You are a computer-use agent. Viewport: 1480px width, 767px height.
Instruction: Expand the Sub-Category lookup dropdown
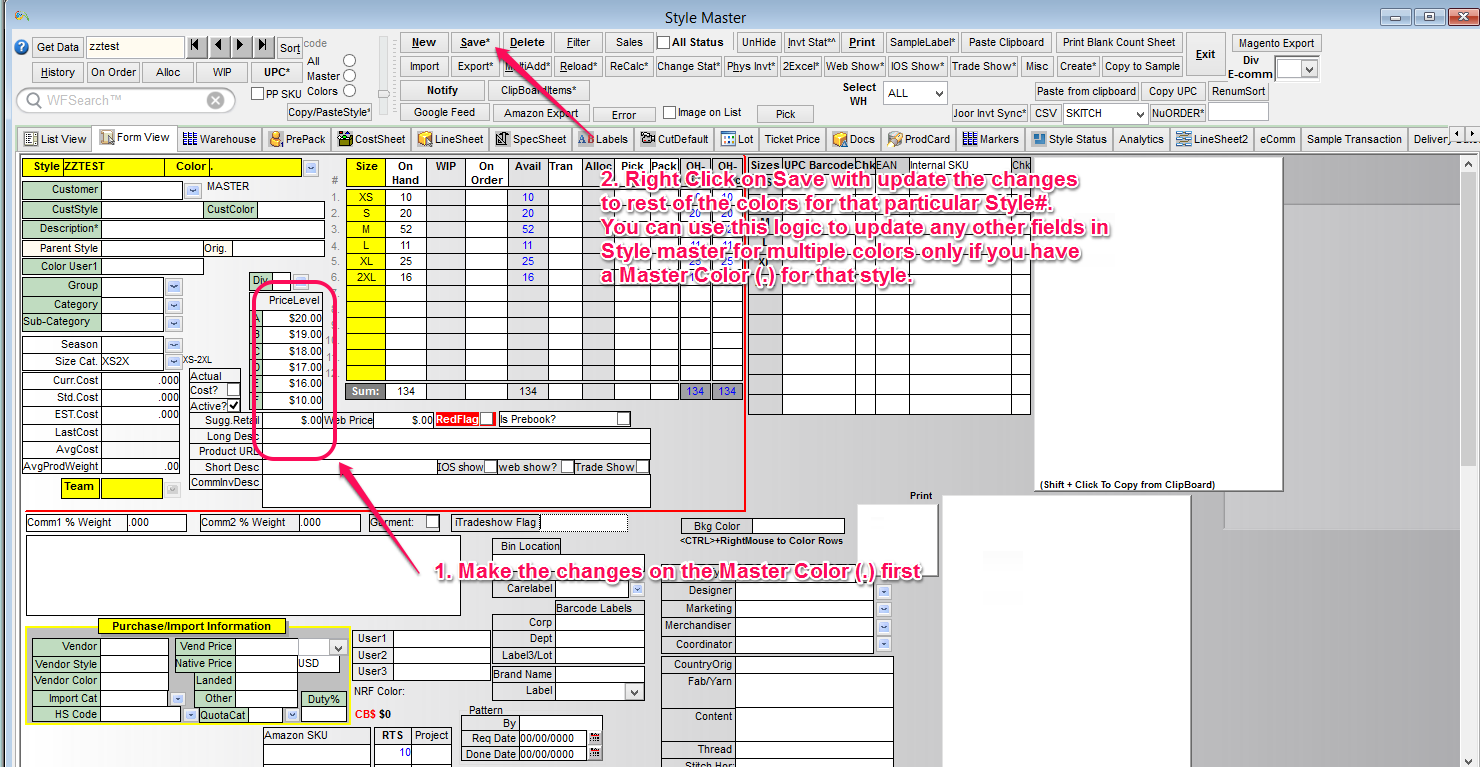tap(174, 323)
